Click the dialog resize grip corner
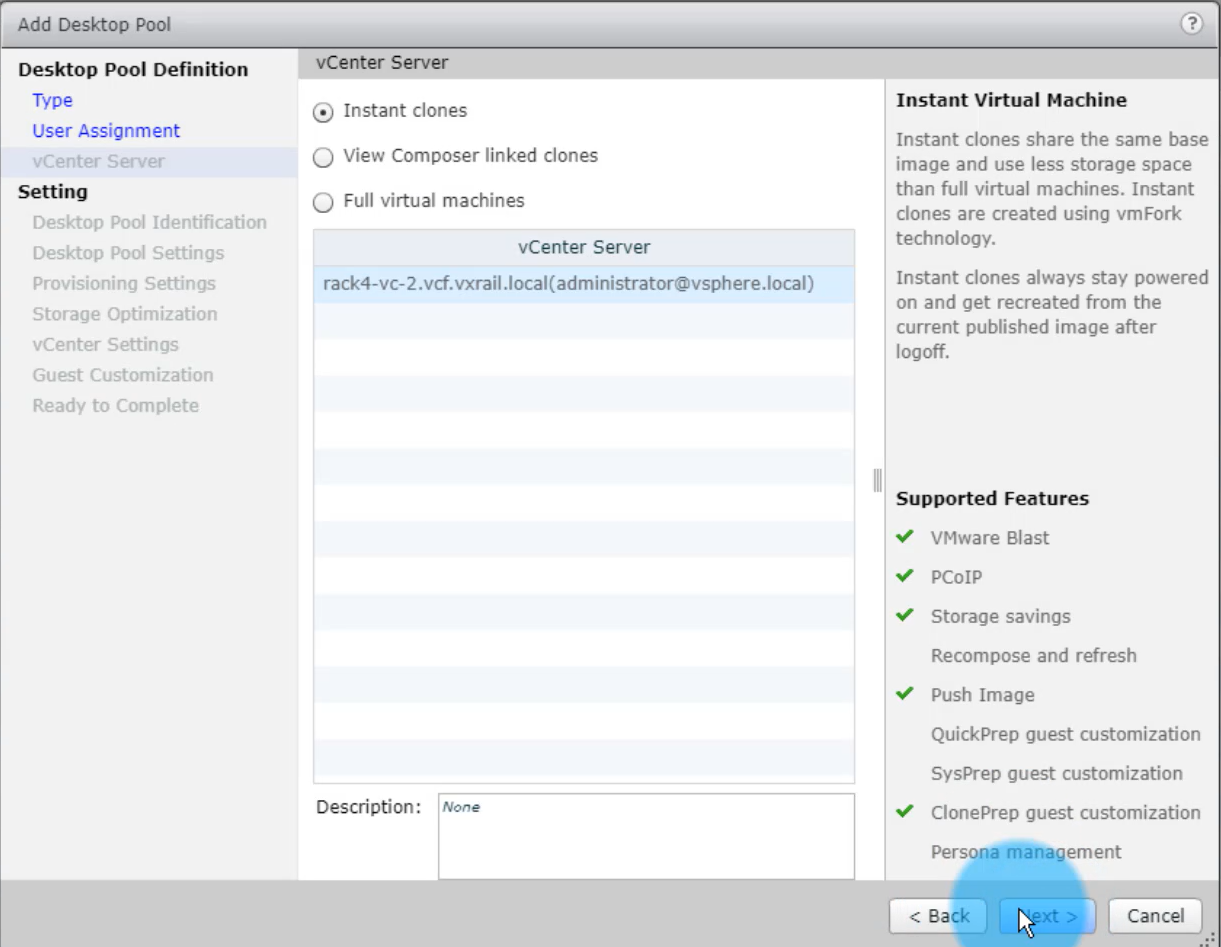 (x=1211, y=937)
